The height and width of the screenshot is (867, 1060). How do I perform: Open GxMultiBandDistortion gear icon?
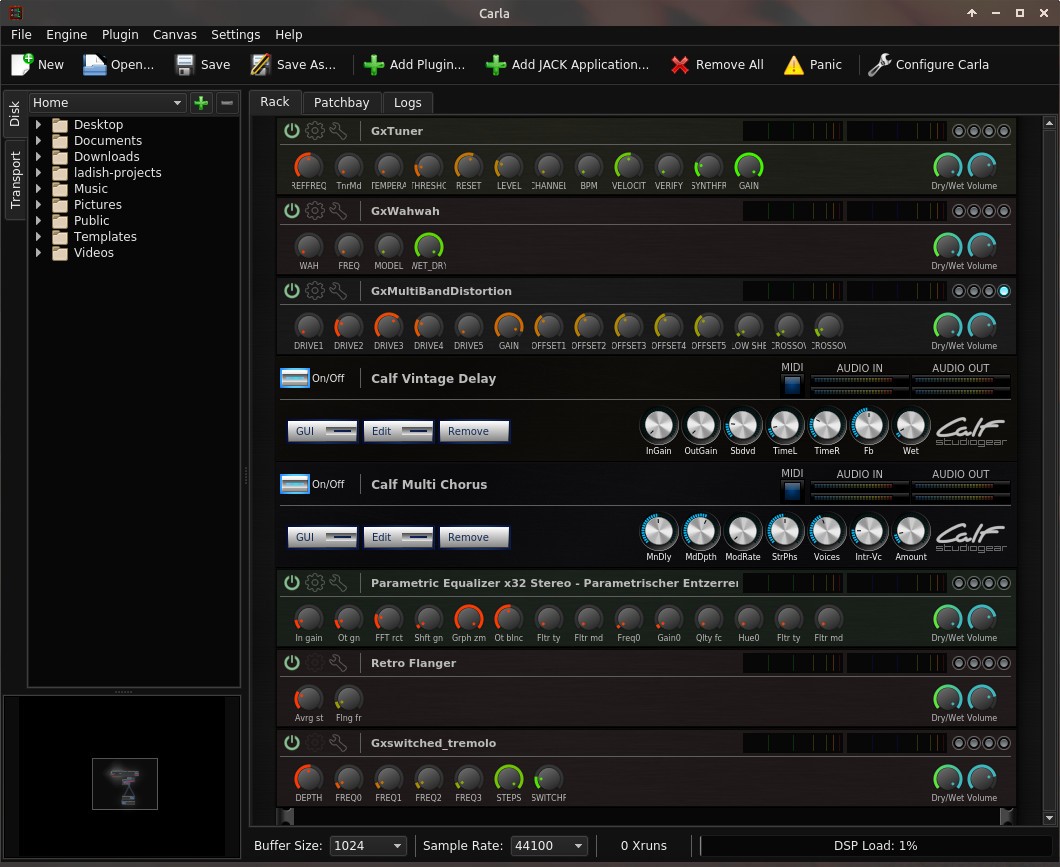[315, 291]
